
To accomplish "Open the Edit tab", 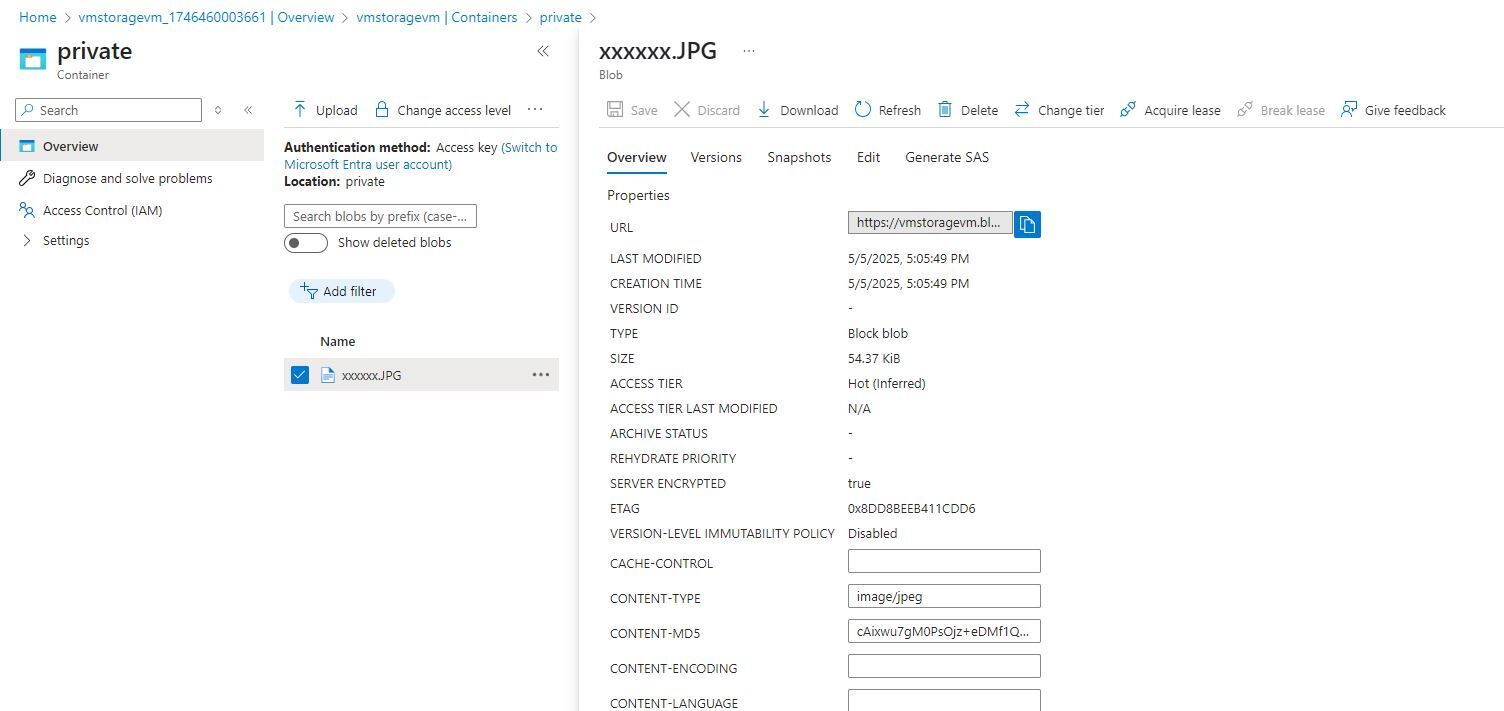I will (x=868, y=157).
